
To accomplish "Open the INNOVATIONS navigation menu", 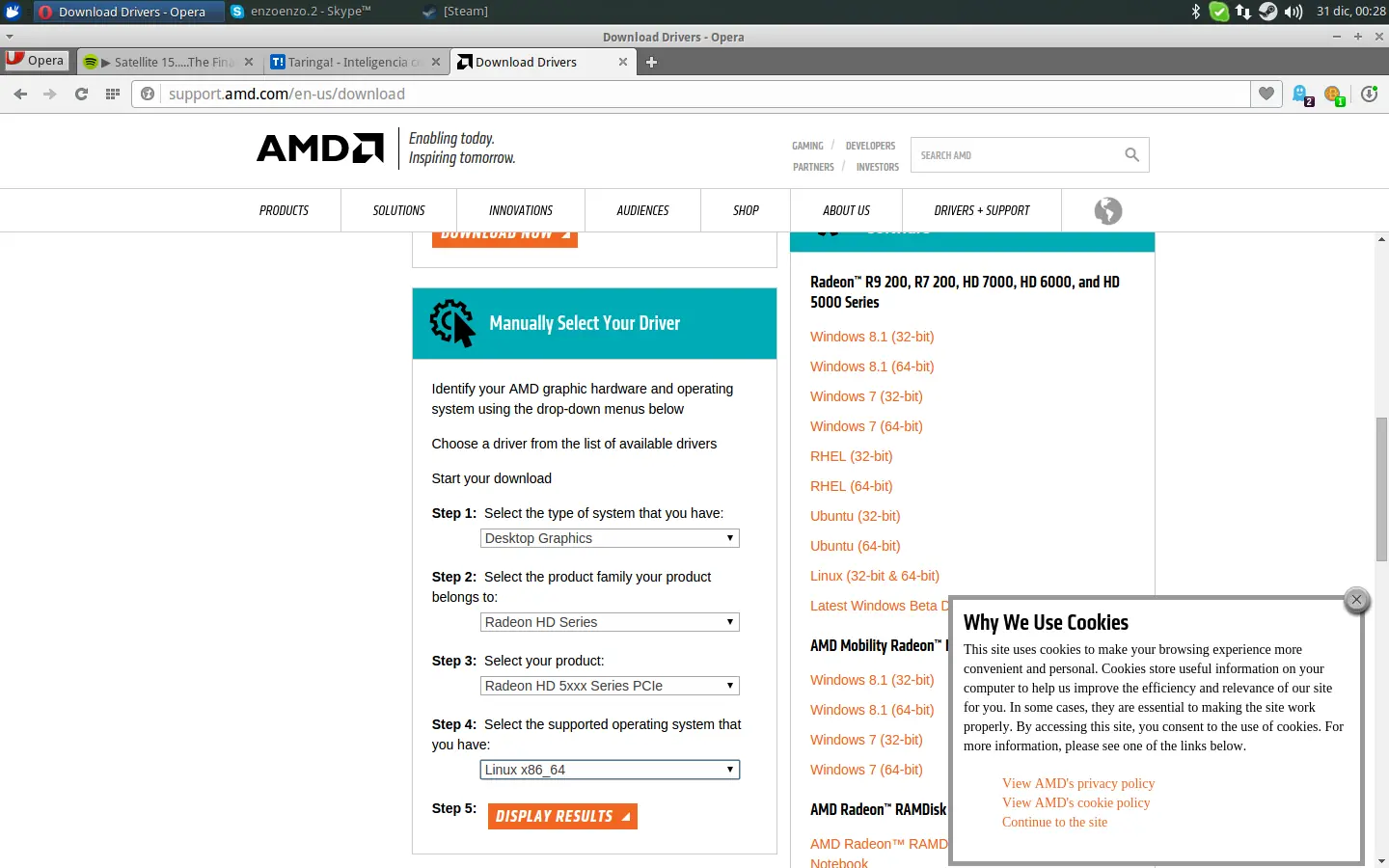I will click(521, 210).
